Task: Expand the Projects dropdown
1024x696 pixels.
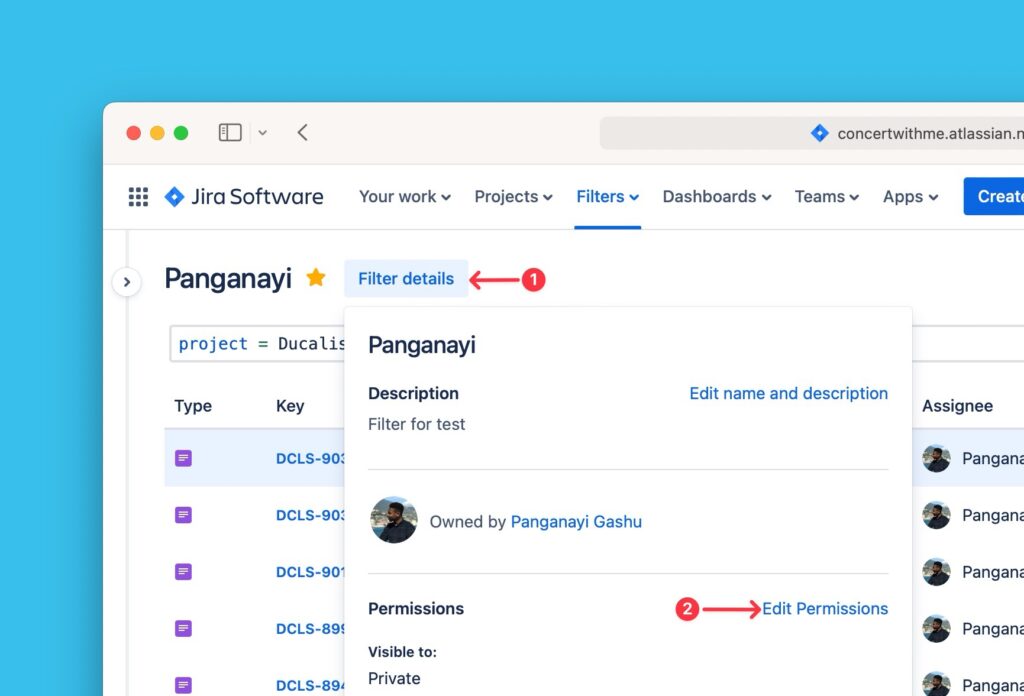Action: 512,196
